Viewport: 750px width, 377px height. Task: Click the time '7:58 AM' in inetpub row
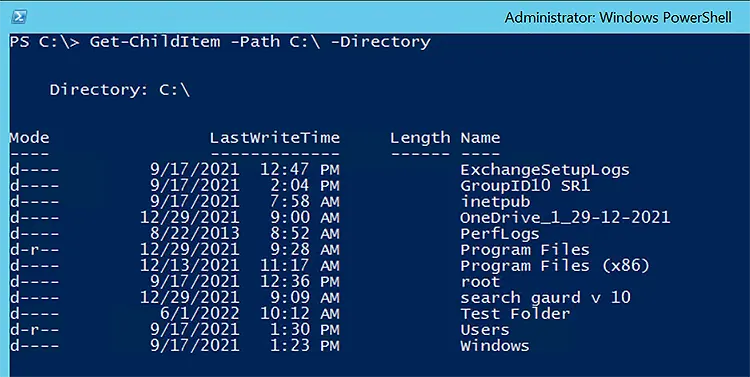pyautogui.click(x=305, y=202)
